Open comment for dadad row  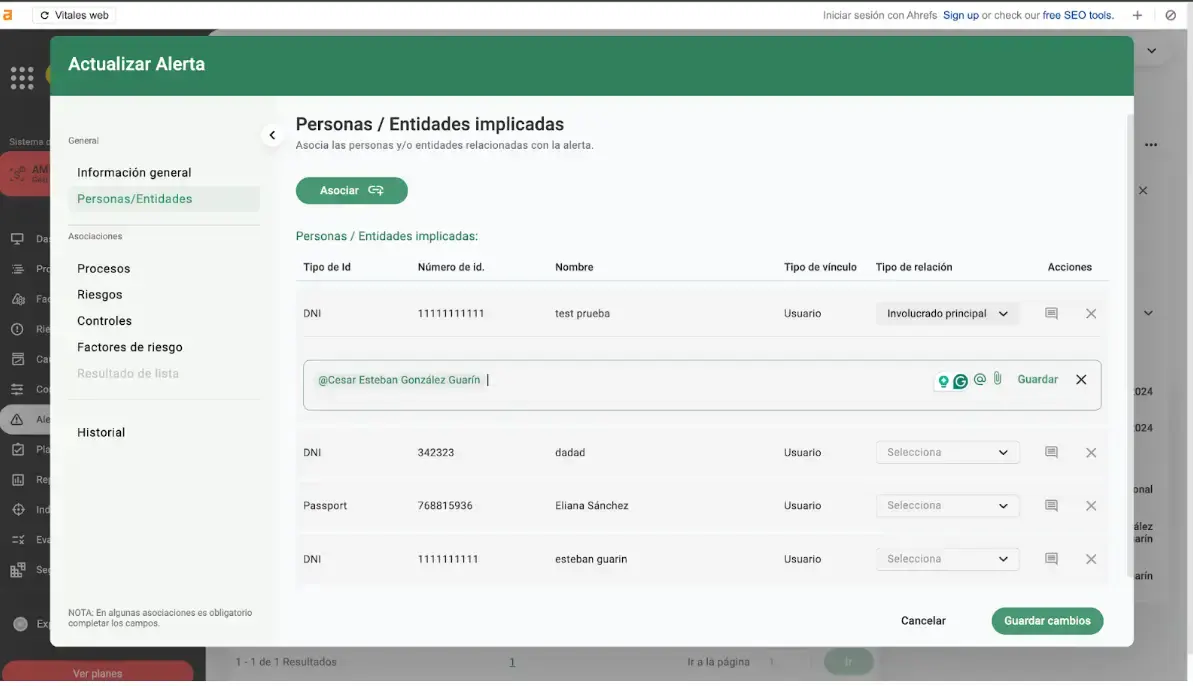coord(1051,453)
